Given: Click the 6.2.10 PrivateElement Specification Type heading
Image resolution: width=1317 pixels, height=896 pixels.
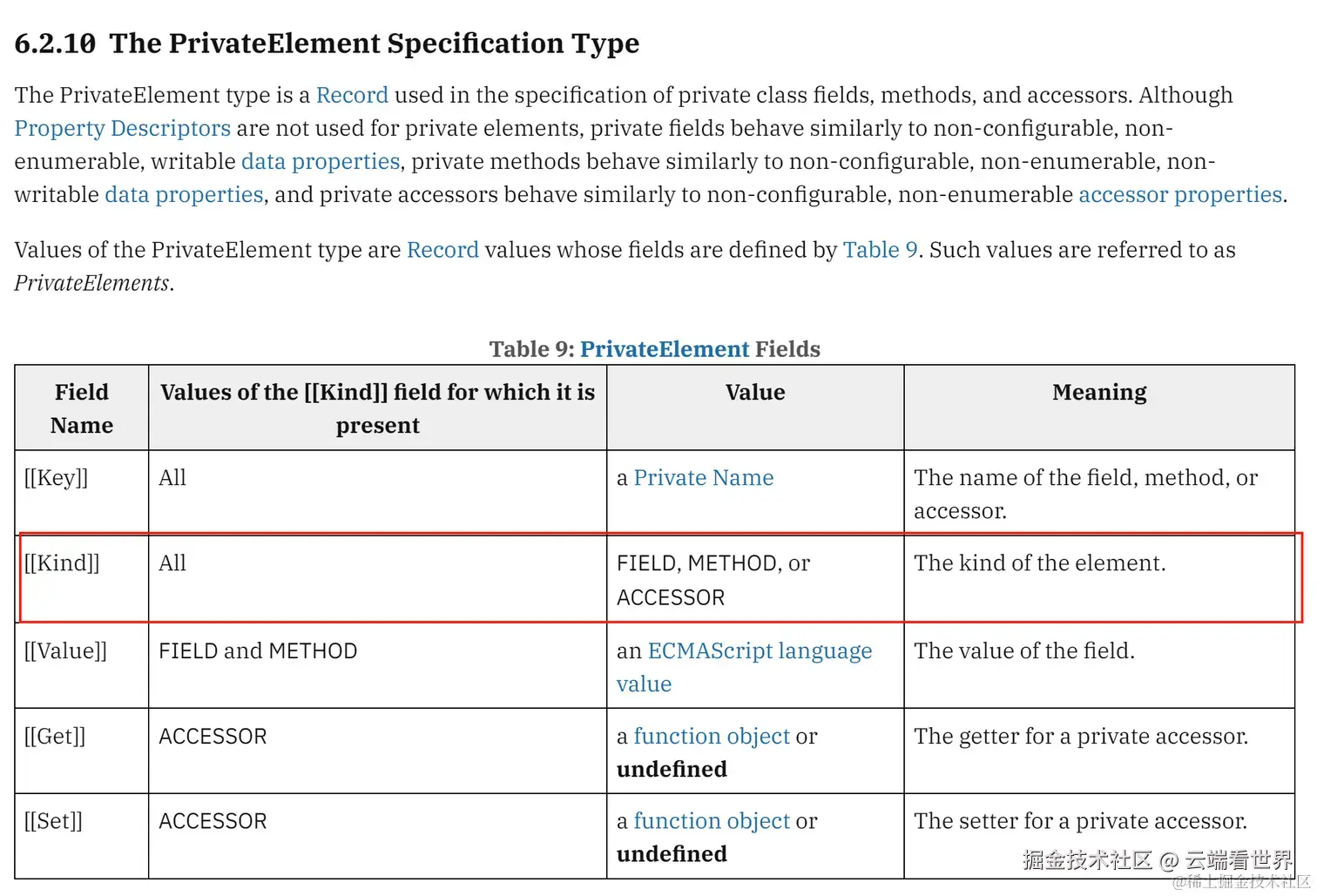Looking at the screenshot, I should click(327, 44).
